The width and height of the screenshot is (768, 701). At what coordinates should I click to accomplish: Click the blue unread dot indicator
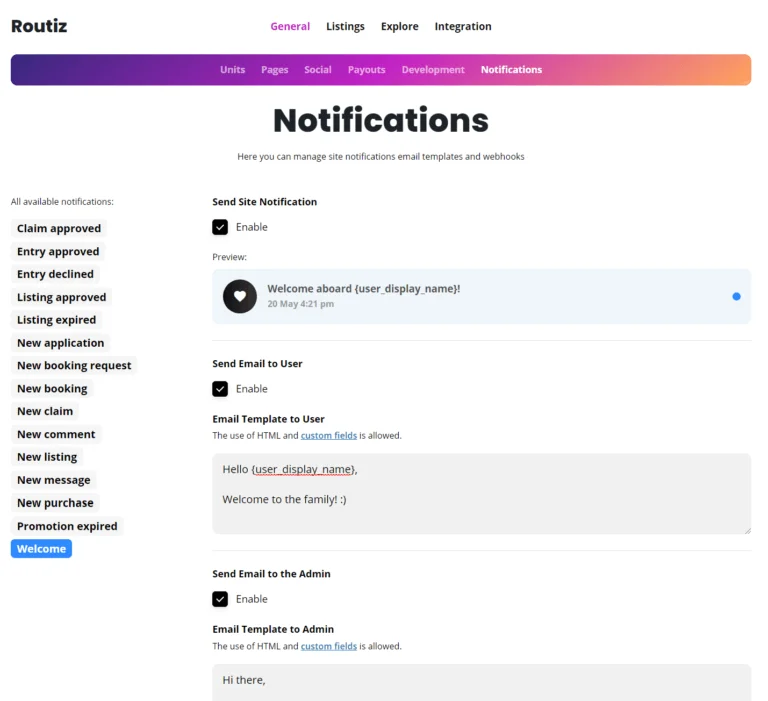(x=736, y=296)
